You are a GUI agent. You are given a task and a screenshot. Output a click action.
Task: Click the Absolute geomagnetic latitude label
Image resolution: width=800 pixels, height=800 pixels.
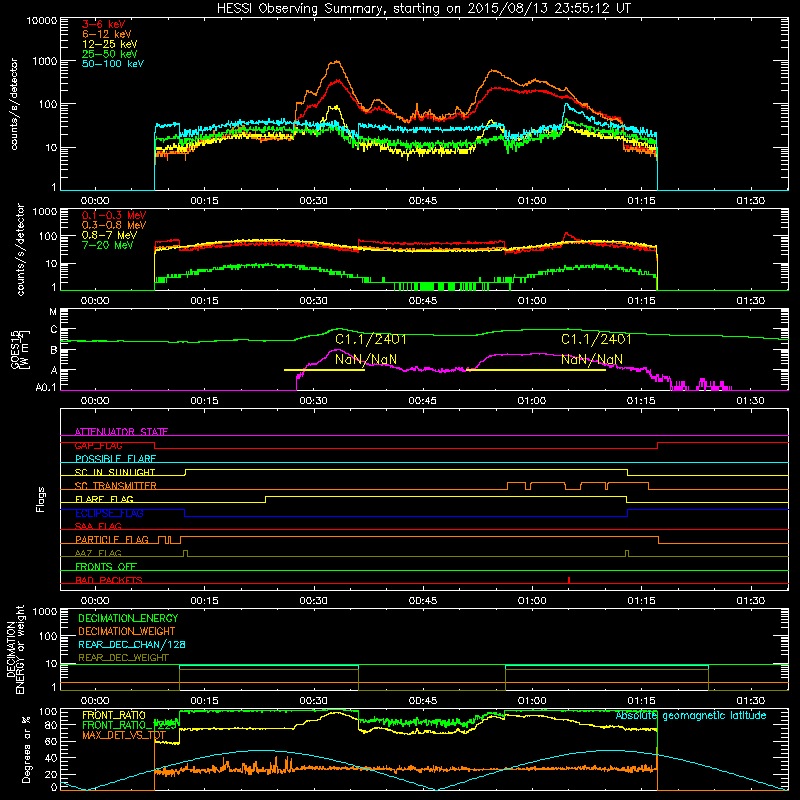(x=691, y=715)
